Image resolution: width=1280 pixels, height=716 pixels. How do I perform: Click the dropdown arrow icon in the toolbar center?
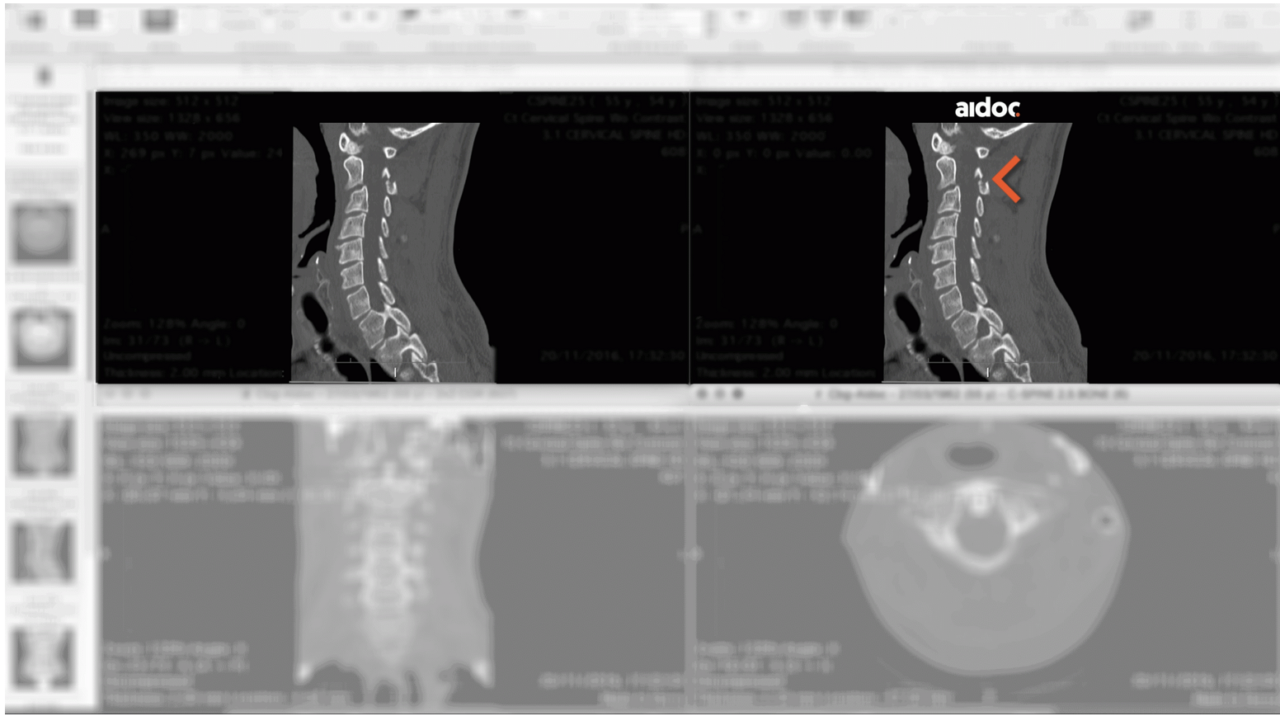point(742,18)
